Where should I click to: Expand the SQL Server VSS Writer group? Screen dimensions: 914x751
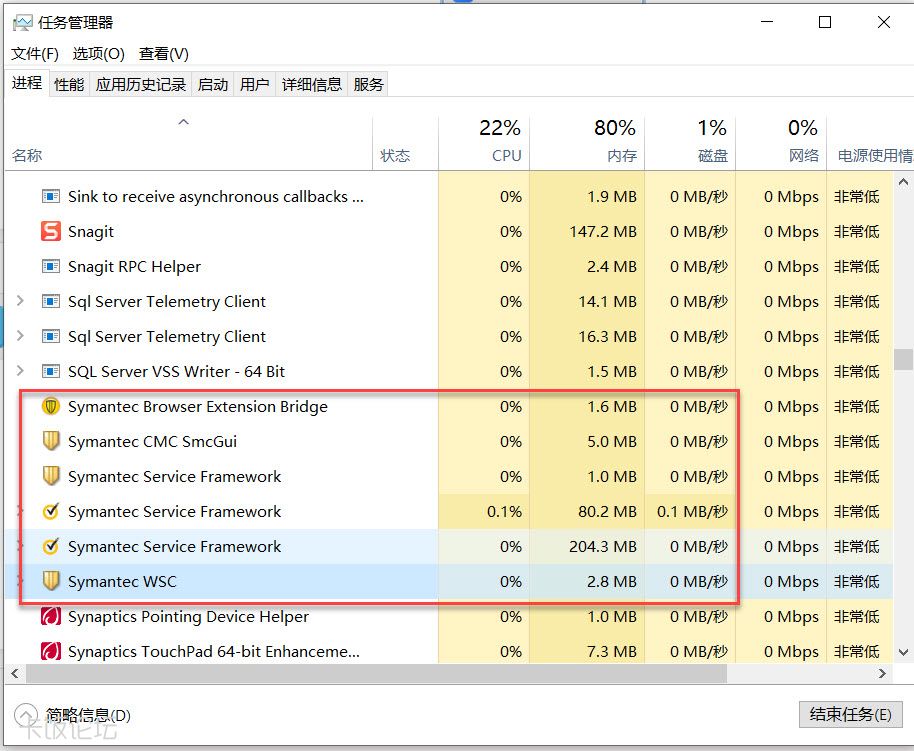(20, 371)
